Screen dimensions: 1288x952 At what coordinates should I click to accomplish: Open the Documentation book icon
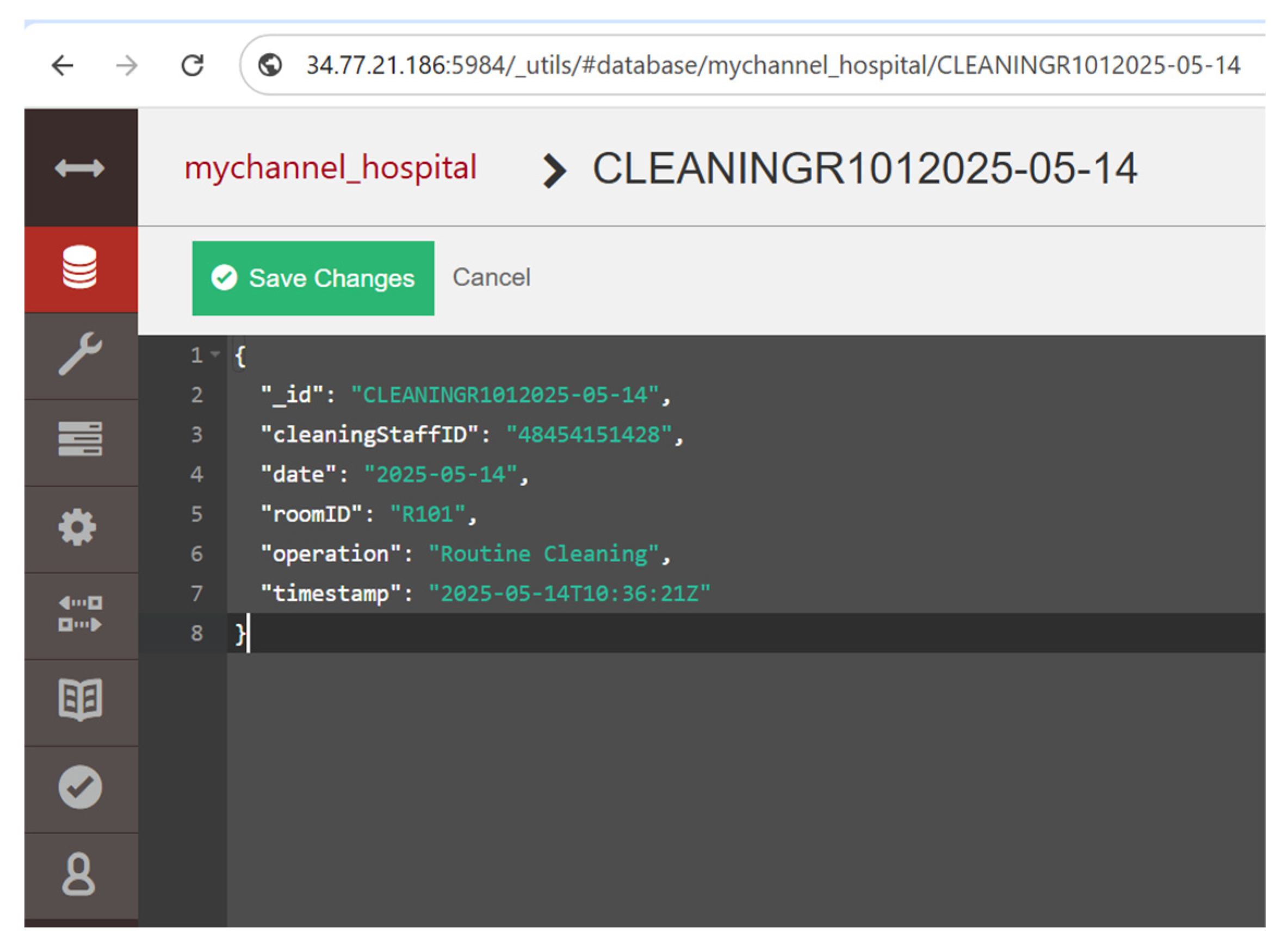(79, 700)
